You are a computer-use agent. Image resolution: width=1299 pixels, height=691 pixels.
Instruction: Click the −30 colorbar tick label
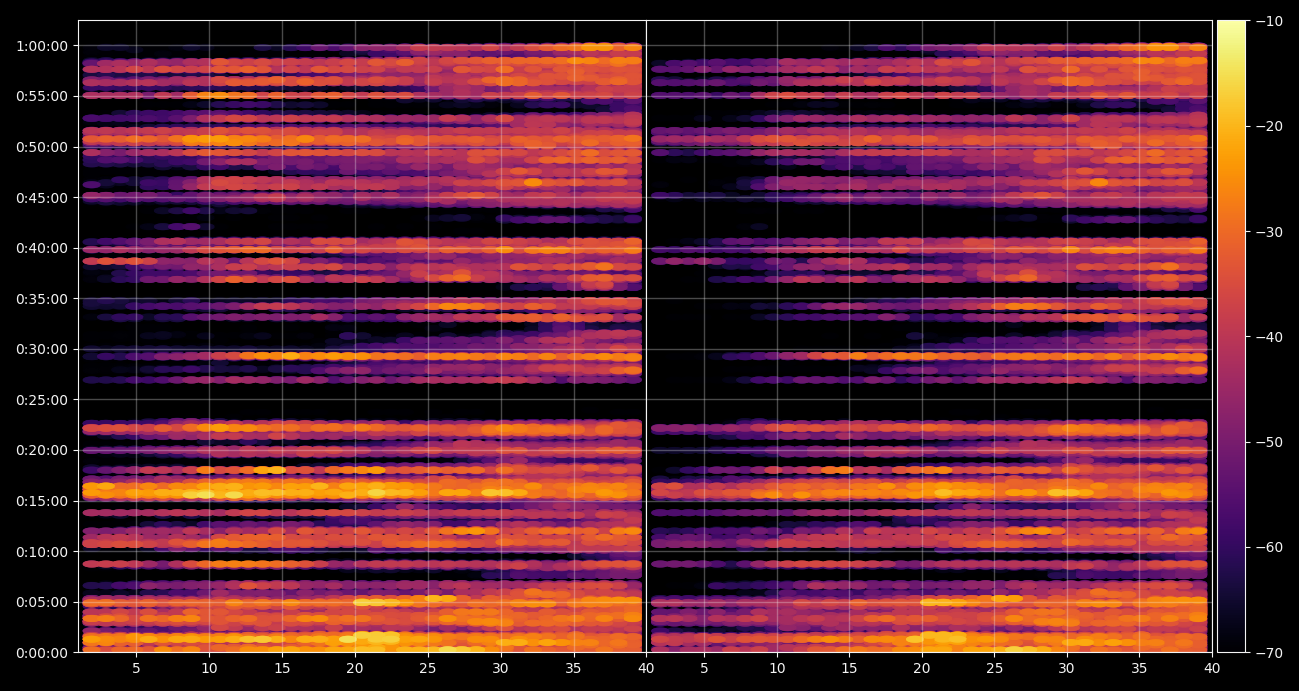pos(1268,232)
